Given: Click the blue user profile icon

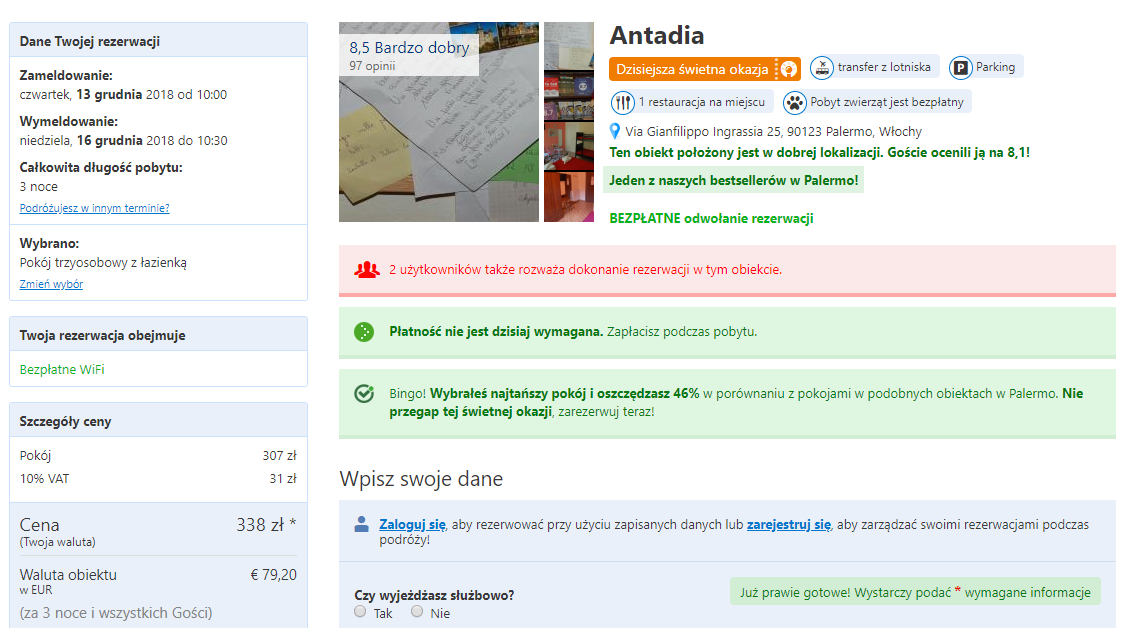Looking at the screenshot, I should [361, 524].
